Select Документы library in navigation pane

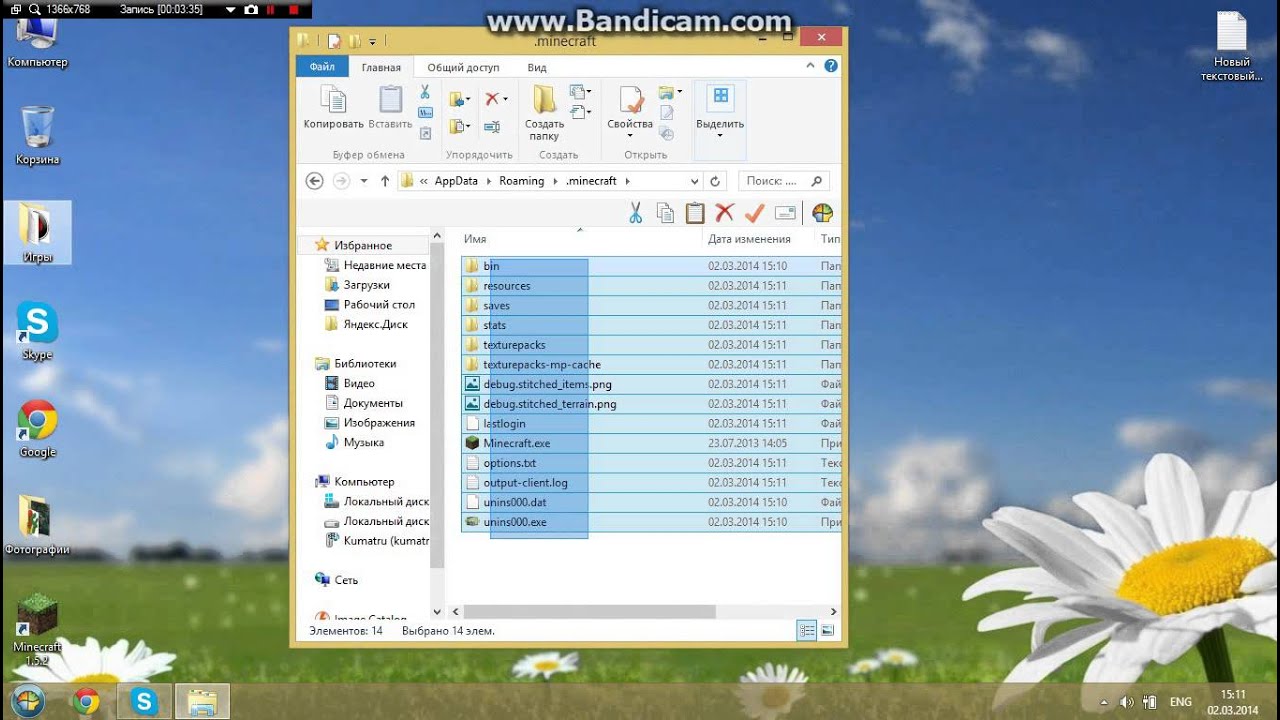tap(372, 403)
